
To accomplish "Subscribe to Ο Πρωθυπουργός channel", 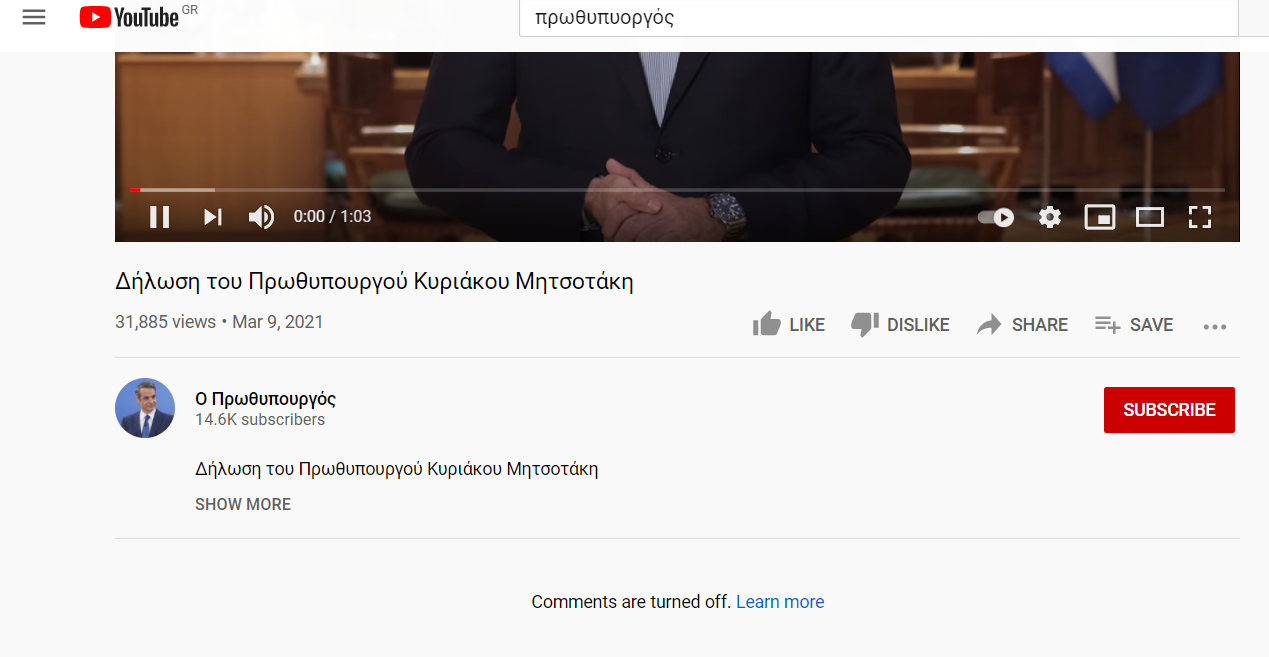I will point(1169,410).
